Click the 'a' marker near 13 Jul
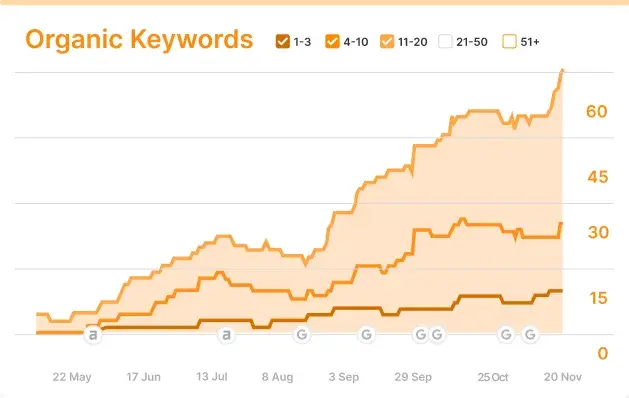 (226, 335)
